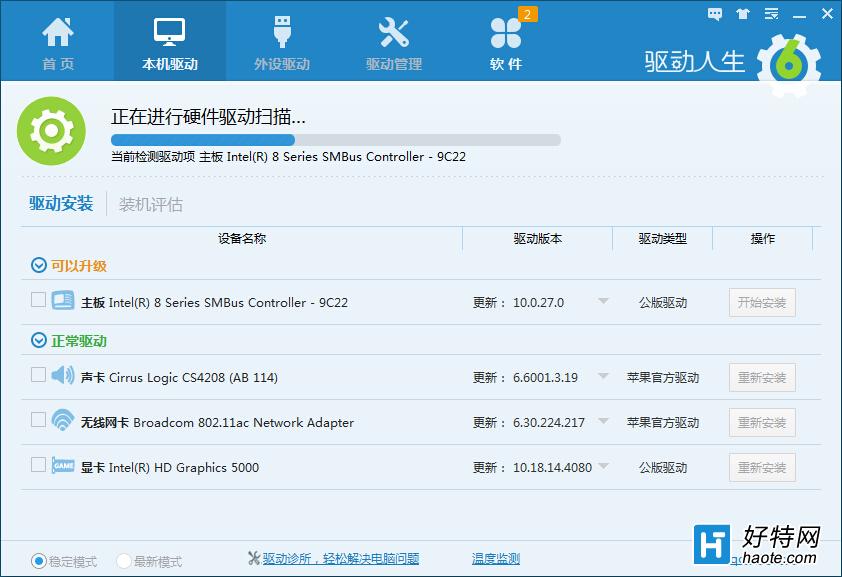Click the 操作 column header
842x577 pixels.
763,239
